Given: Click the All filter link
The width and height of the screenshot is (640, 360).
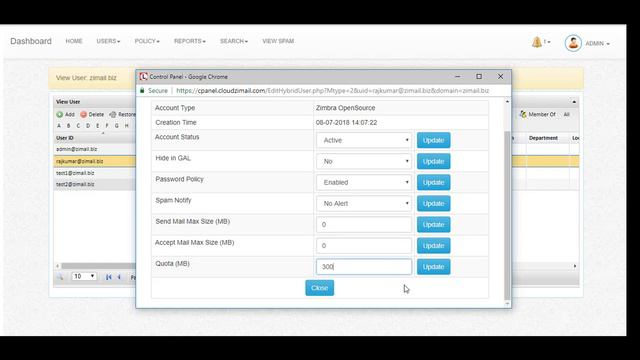Looking at the screenshot, I should [567, 115].
